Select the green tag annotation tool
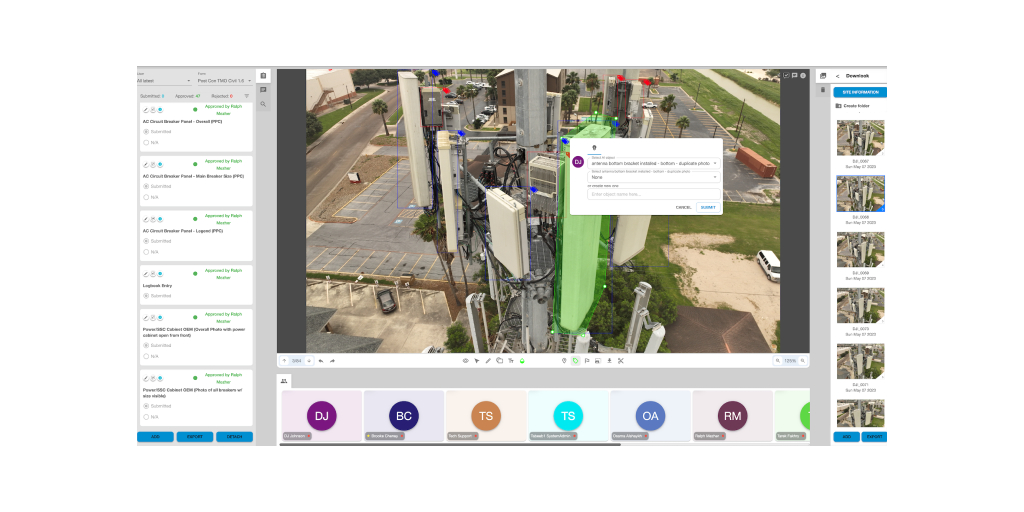 (575, 360)
